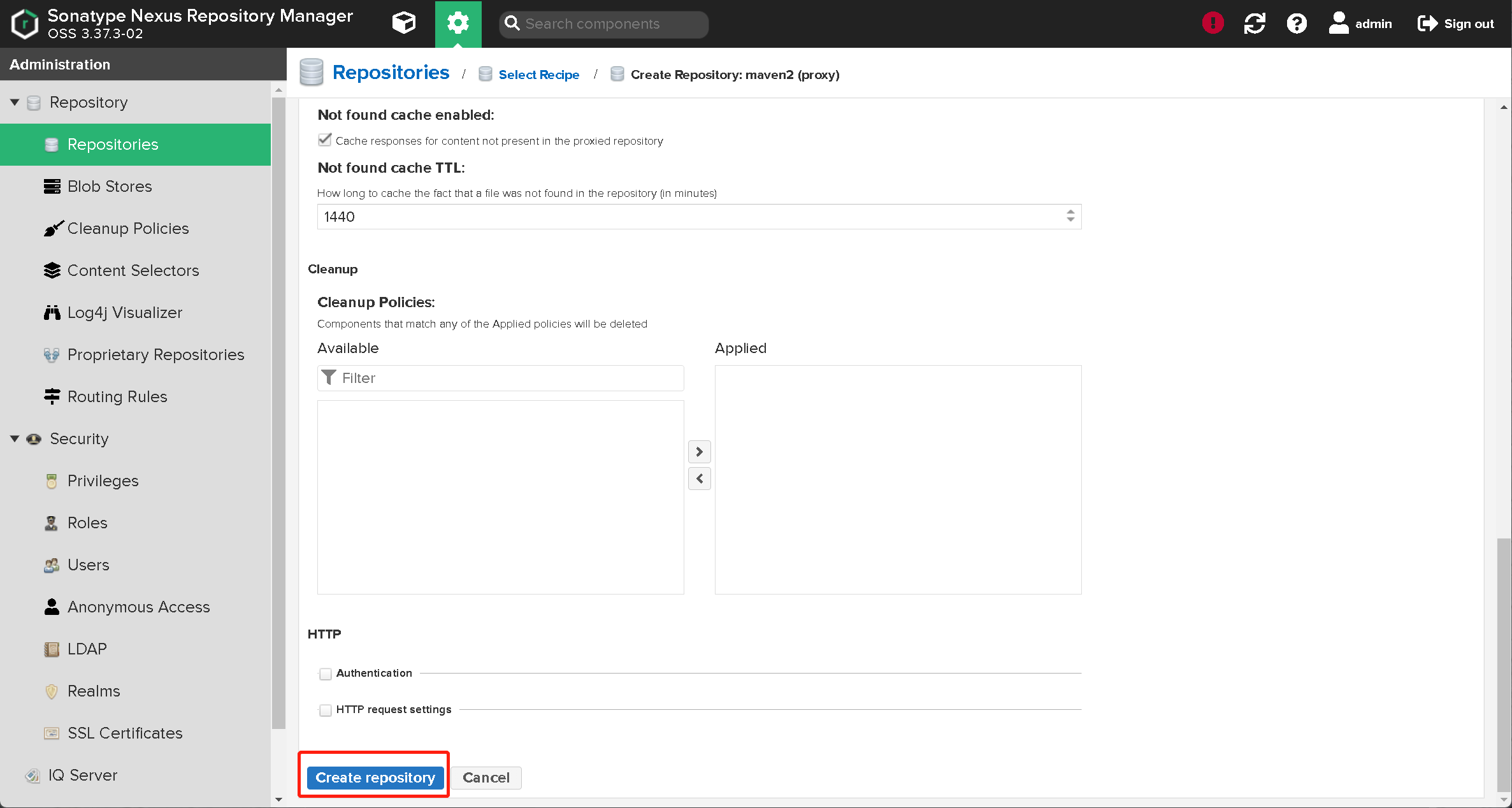Click the Refresh icon in header
This screenshot has height=808, width=1512.
1255,24
